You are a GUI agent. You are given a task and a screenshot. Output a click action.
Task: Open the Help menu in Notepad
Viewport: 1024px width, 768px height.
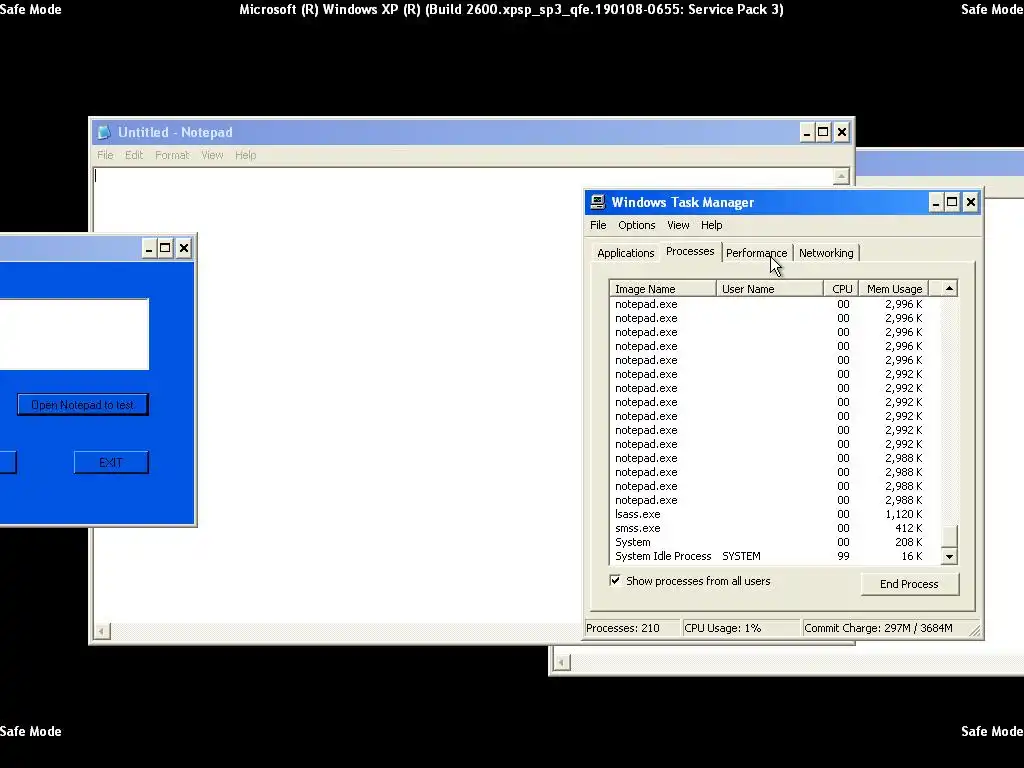click(x=246, y=155)
